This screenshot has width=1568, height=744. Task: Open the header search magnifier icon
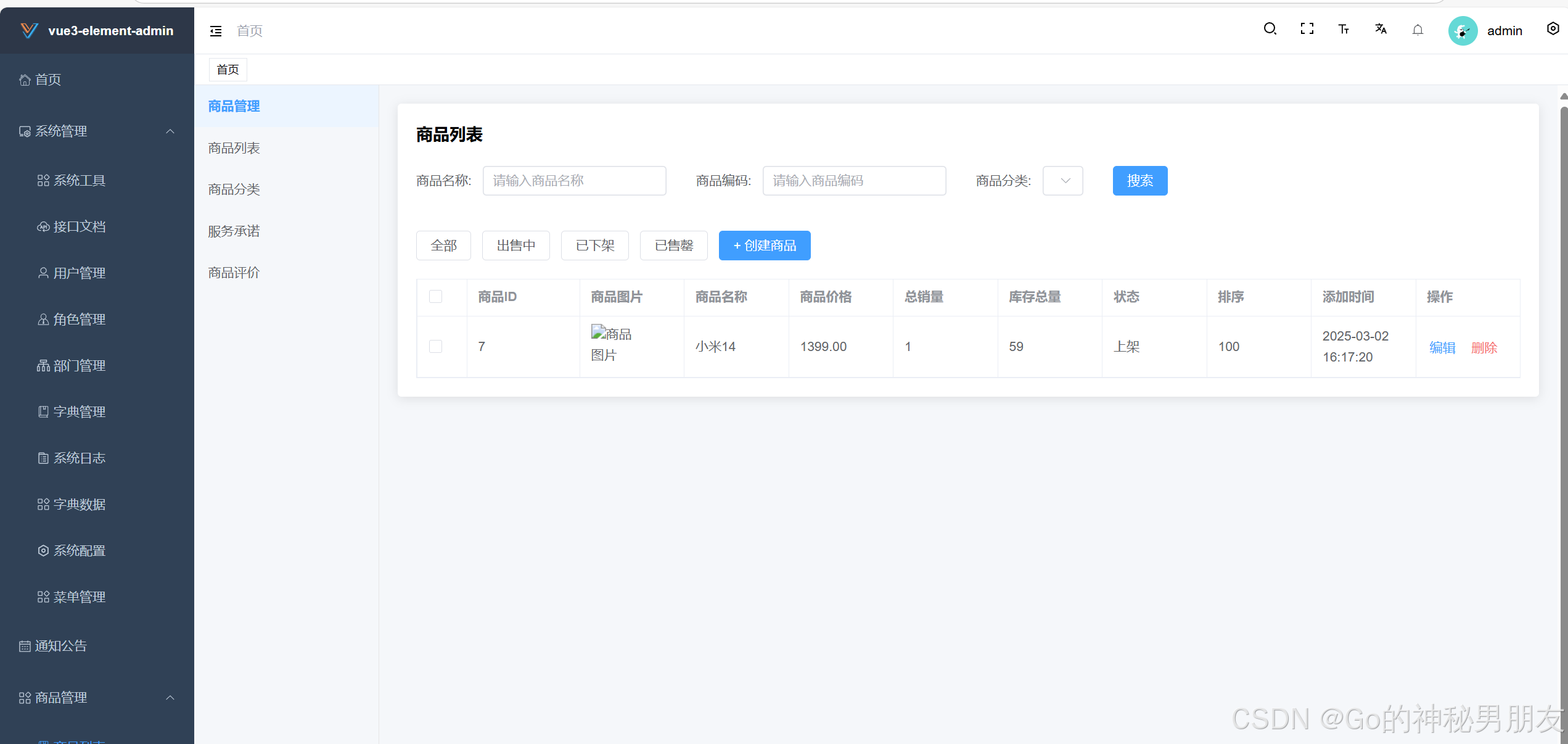(x=1270, y=29)
